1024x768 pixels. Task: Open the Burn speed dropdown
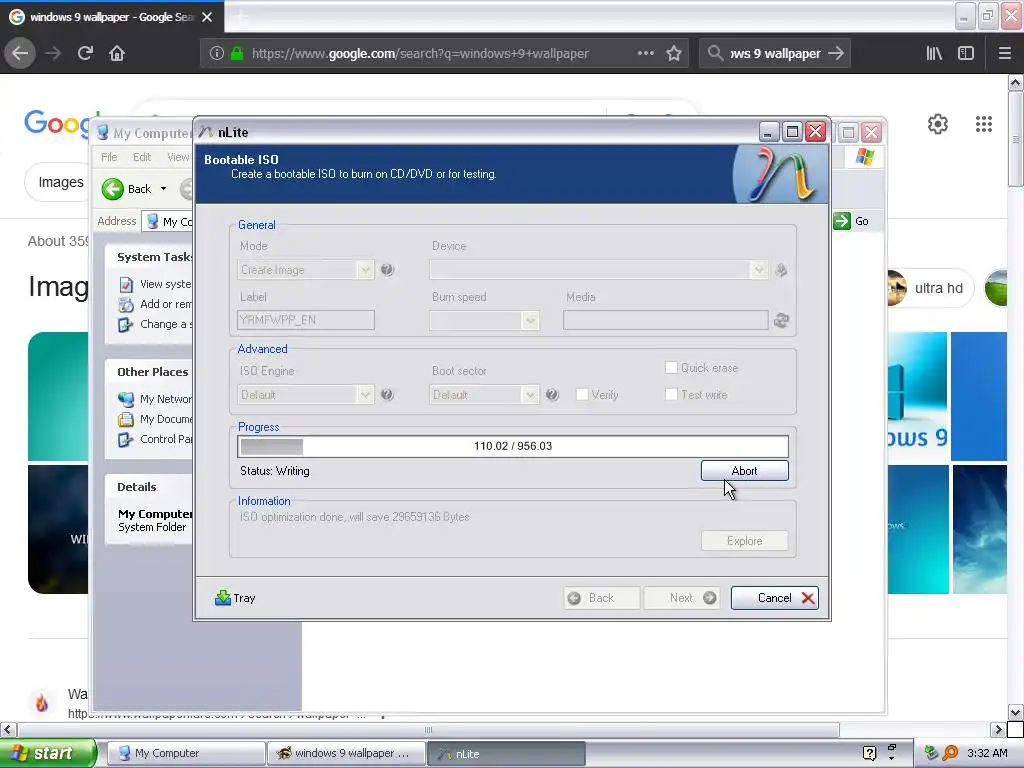[484, 320]
